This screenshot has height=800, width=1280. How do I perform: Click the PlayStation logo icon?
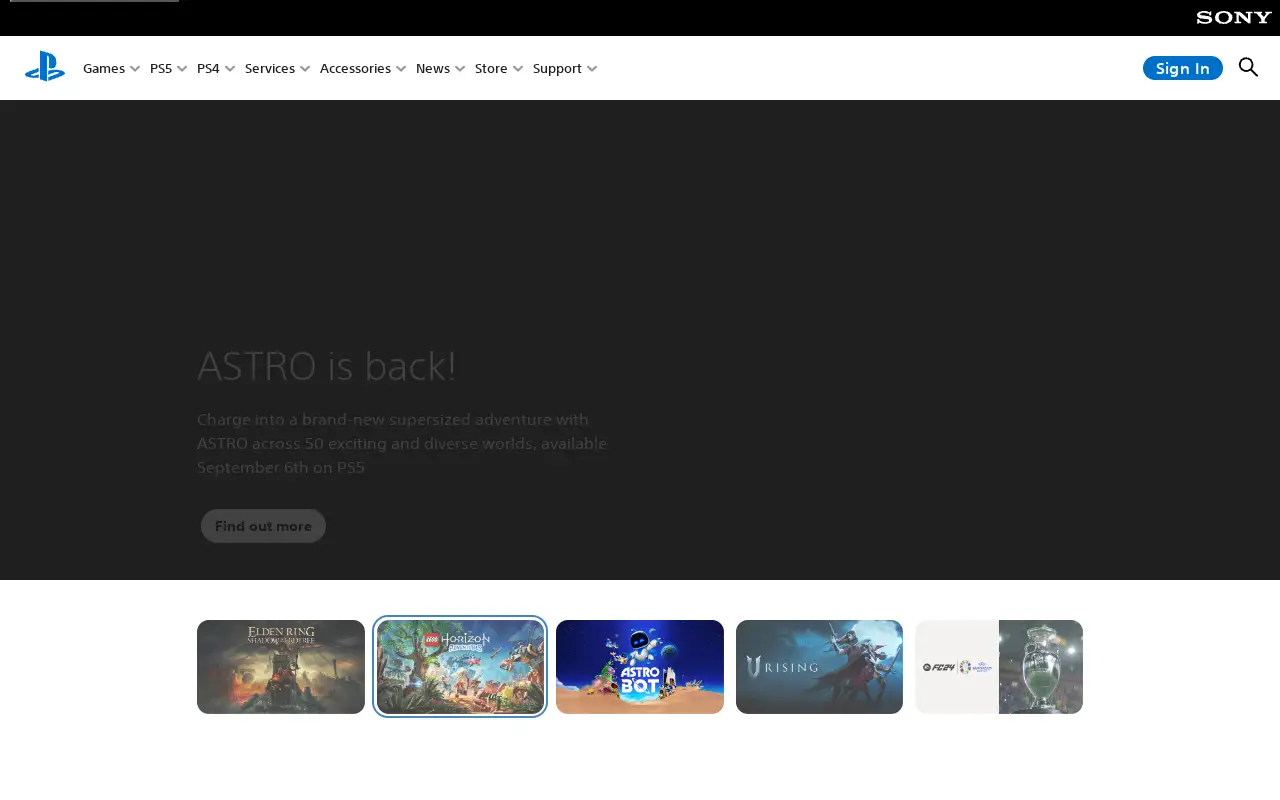pos(45,67)
